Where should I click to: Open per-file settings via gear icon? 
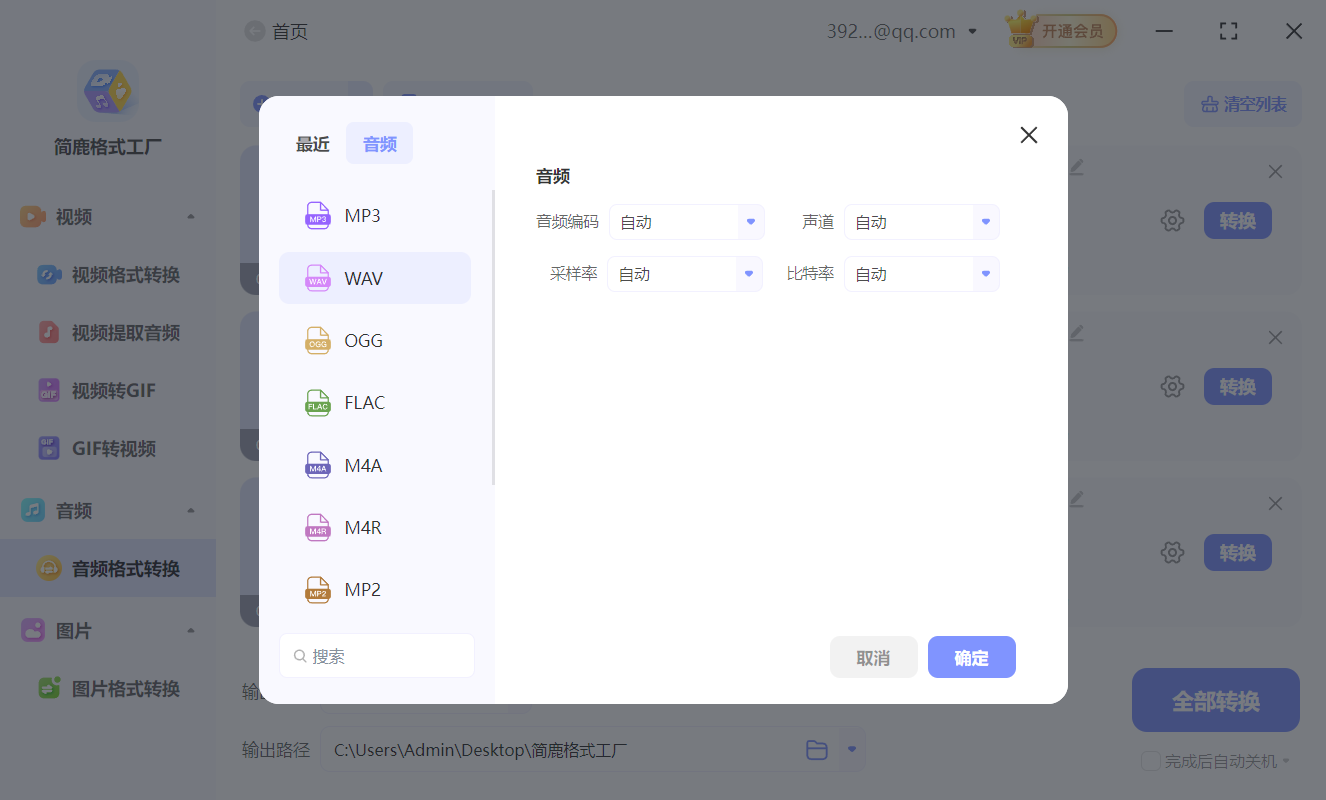pos(1172,220)
